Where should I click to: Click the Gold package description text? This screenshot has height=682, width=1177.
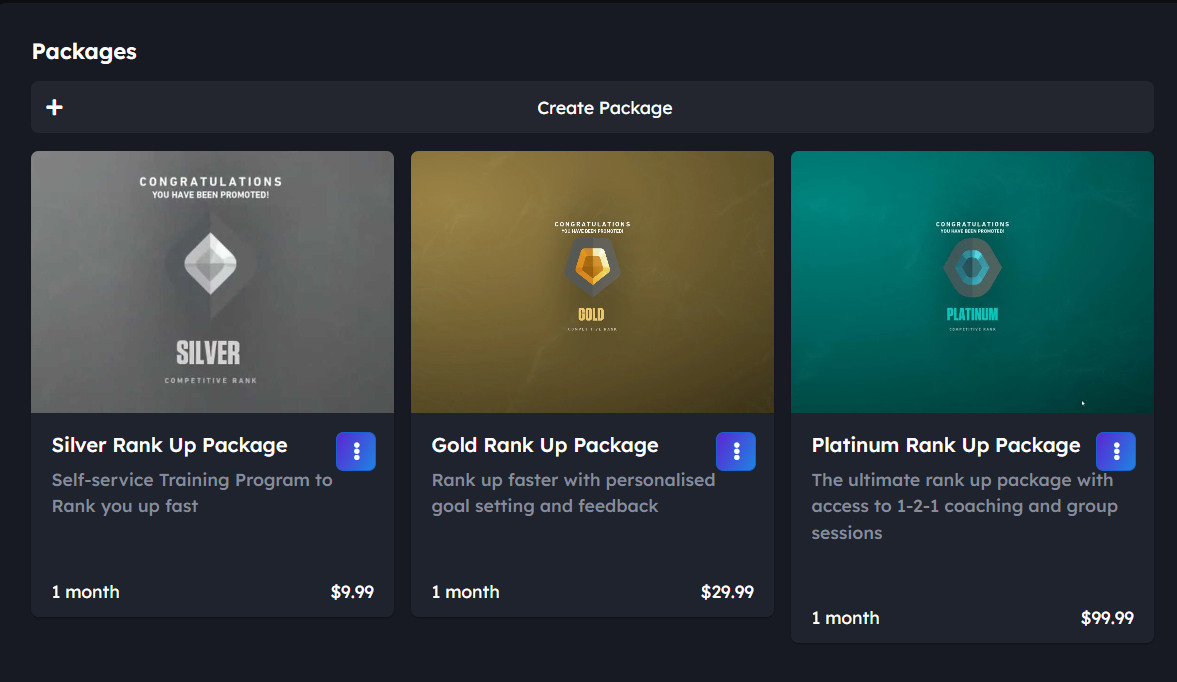573,493
